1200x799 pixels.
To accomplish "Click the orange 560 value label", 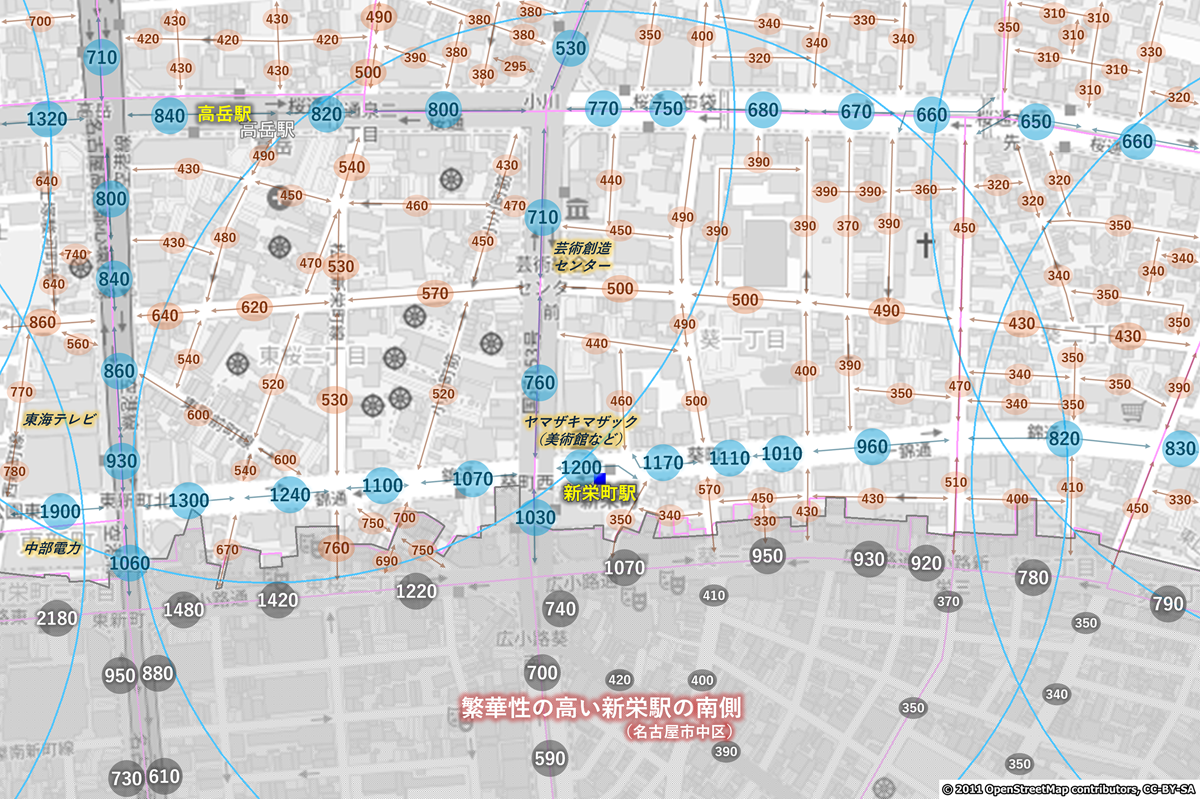I will [x=78, y=344].
